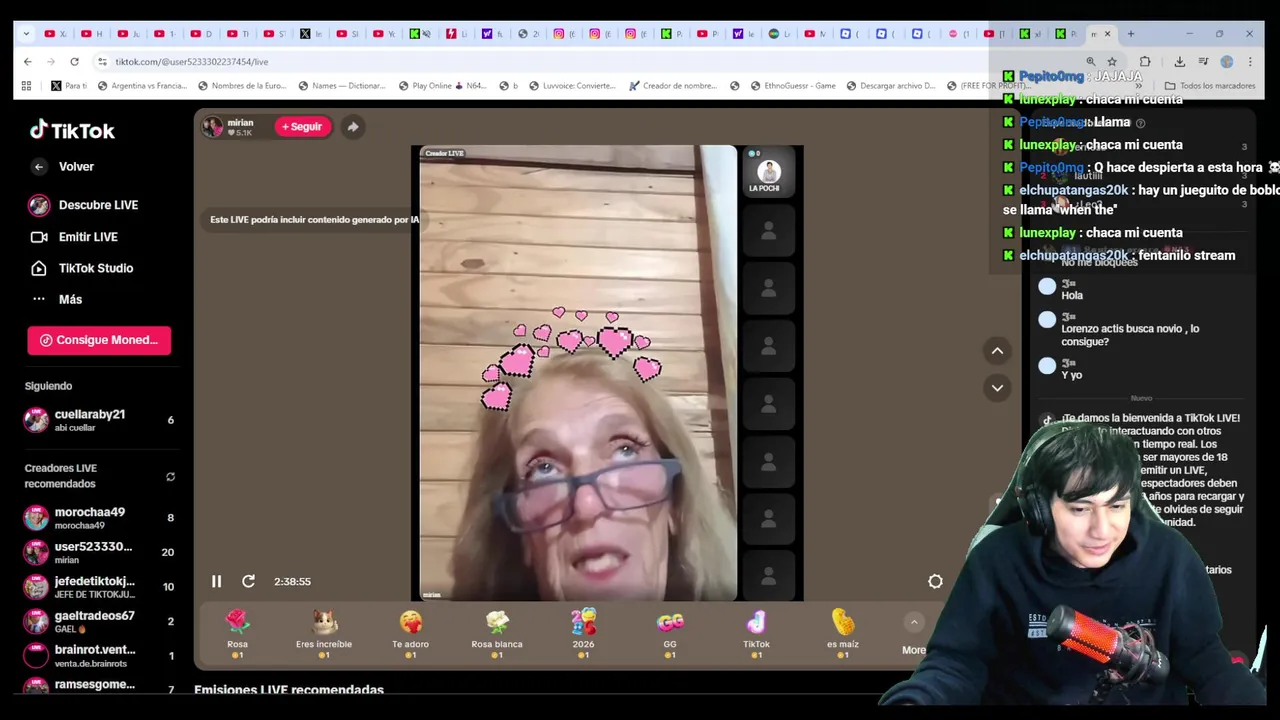
Task: Send the Rosa gift
Action: (x=237, y=634)
